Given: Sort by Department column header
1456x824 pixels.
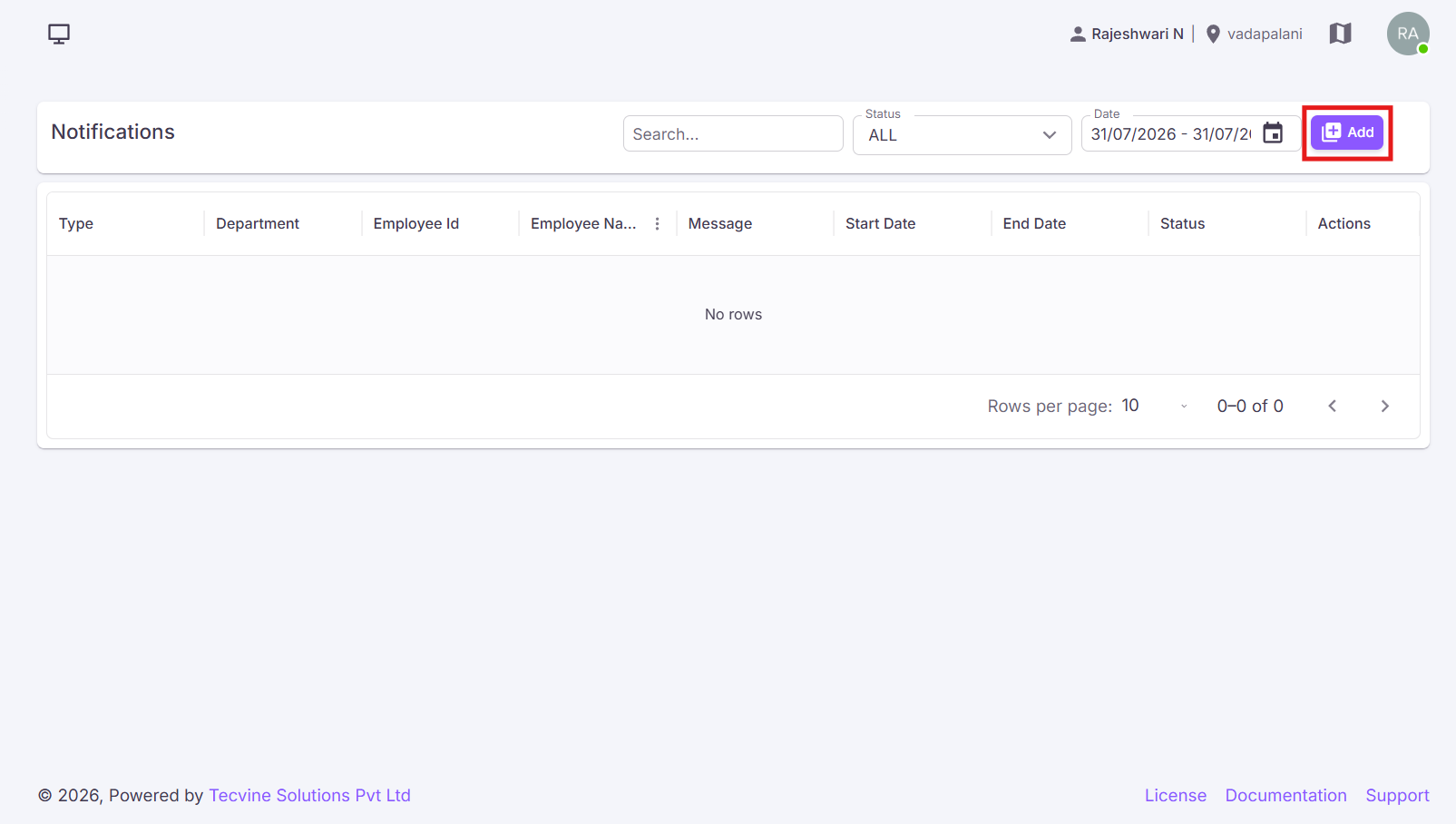Looking at the screenshot, I should point(258,224).
